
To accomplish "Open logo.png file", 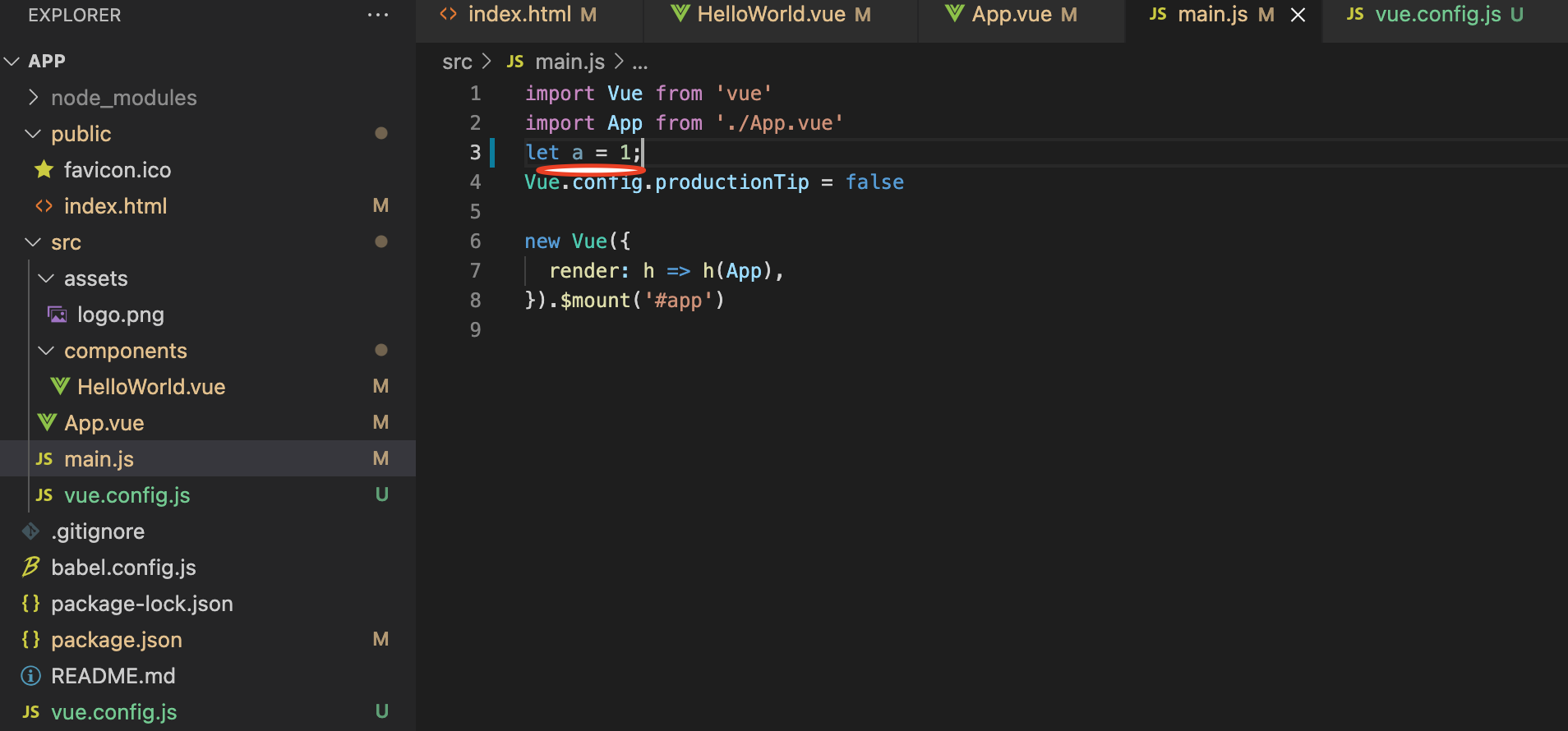I will point(121,315).
